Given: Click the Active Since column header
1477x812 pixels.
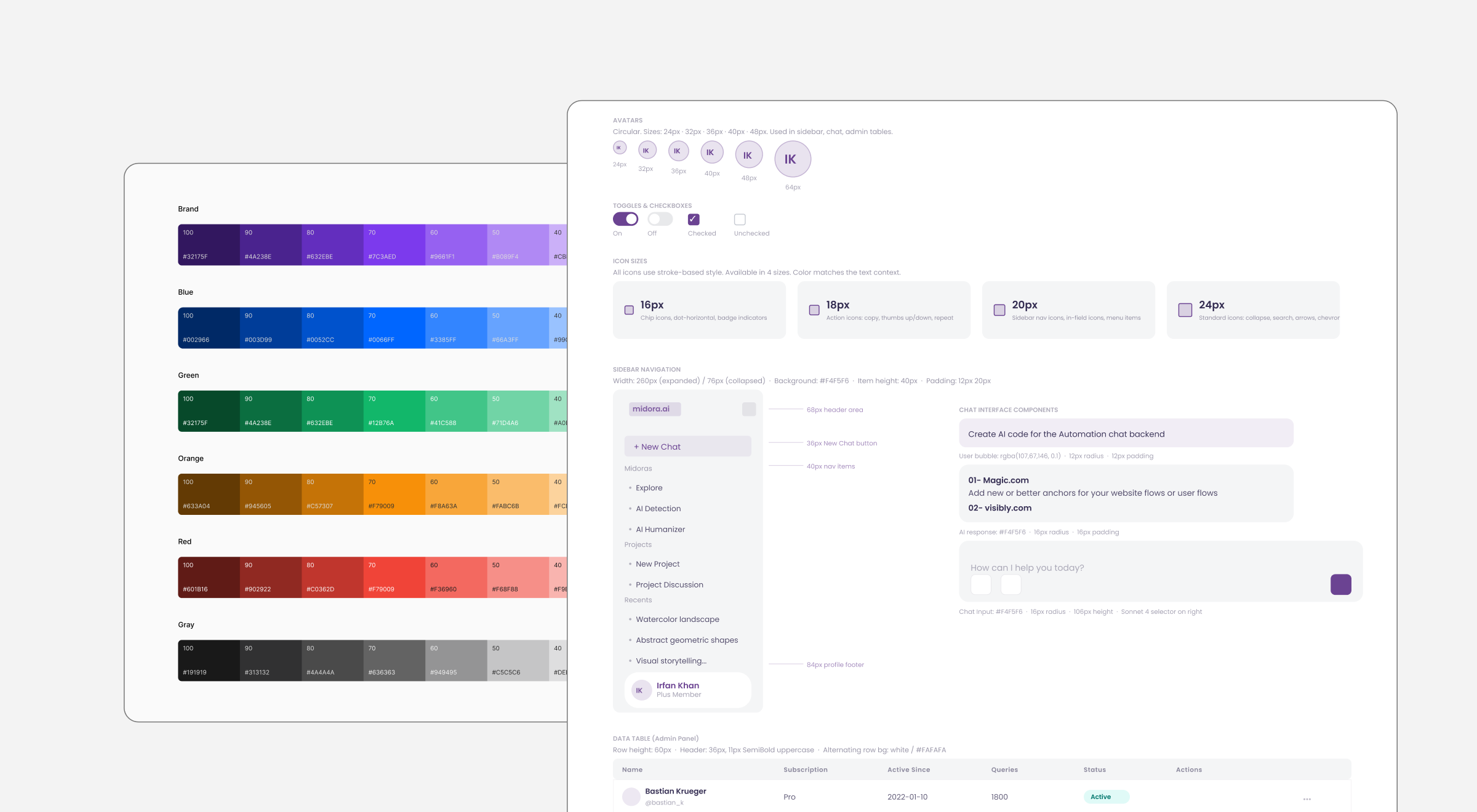Looking at the screenshot, I should pyautogui.click(x=909, y=770).
